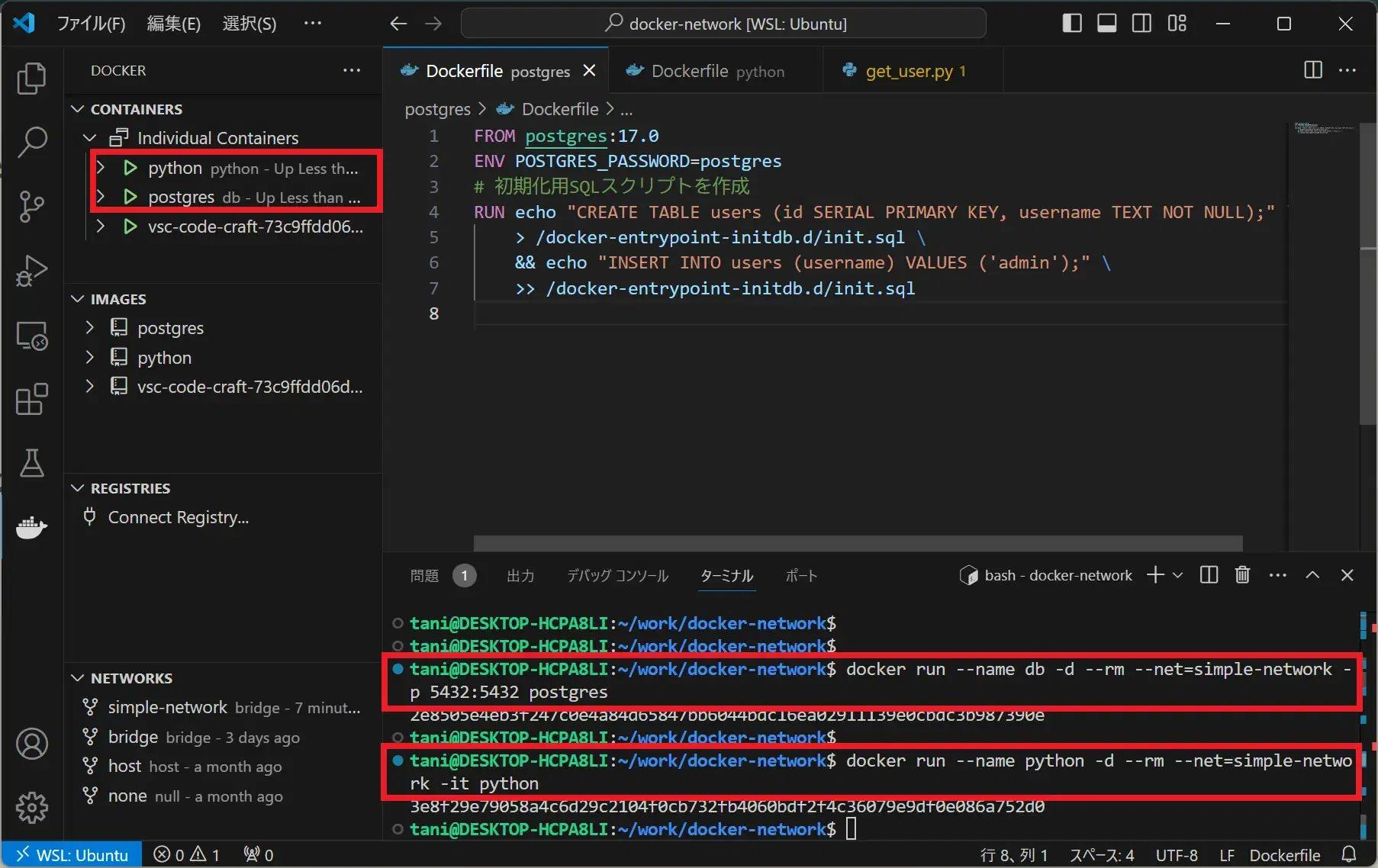Toggle the bottom panel layout button
1378x868 pixels.
(1106, 24)
